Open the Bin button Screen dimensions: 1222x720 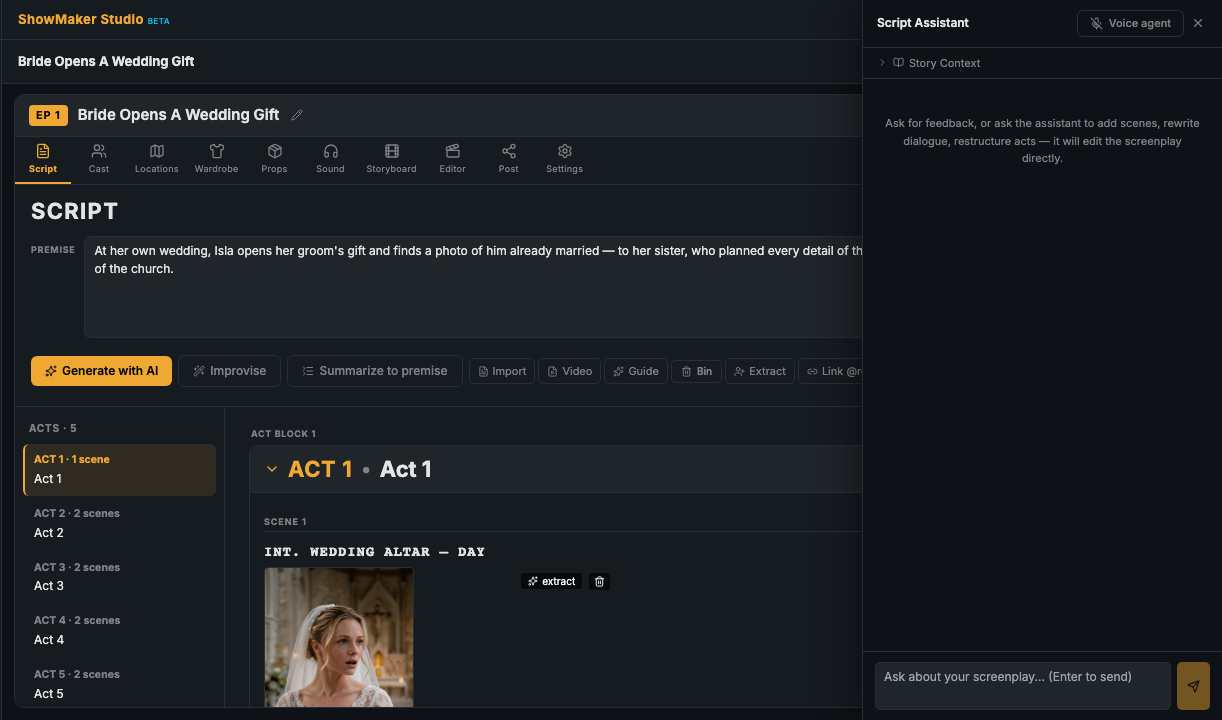click(x=696, y=371)
